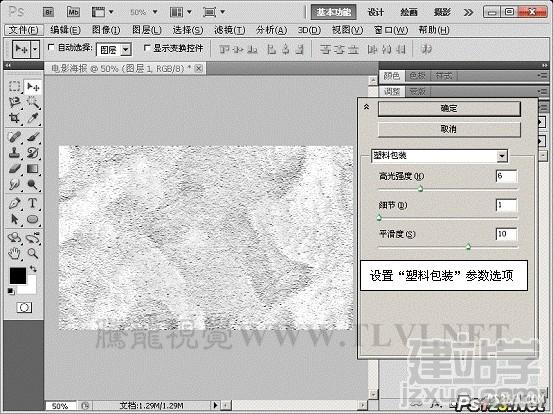Click the 取消 button
Viewport: 553px width, 414px height.
coord(449,129)
